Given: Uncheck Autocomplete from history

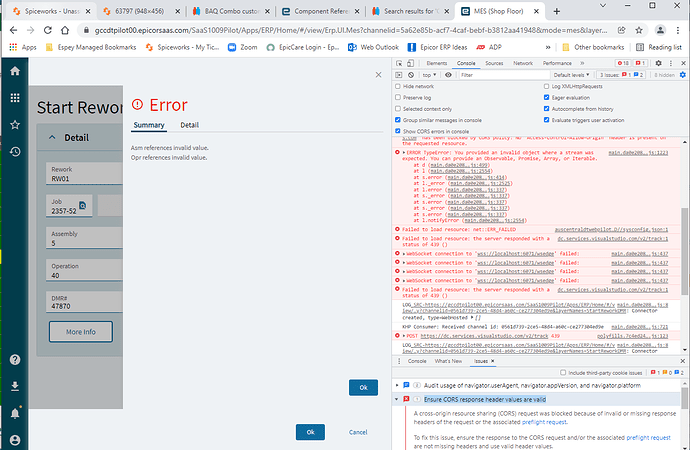Looking at the screenshot, I should 547,109.
